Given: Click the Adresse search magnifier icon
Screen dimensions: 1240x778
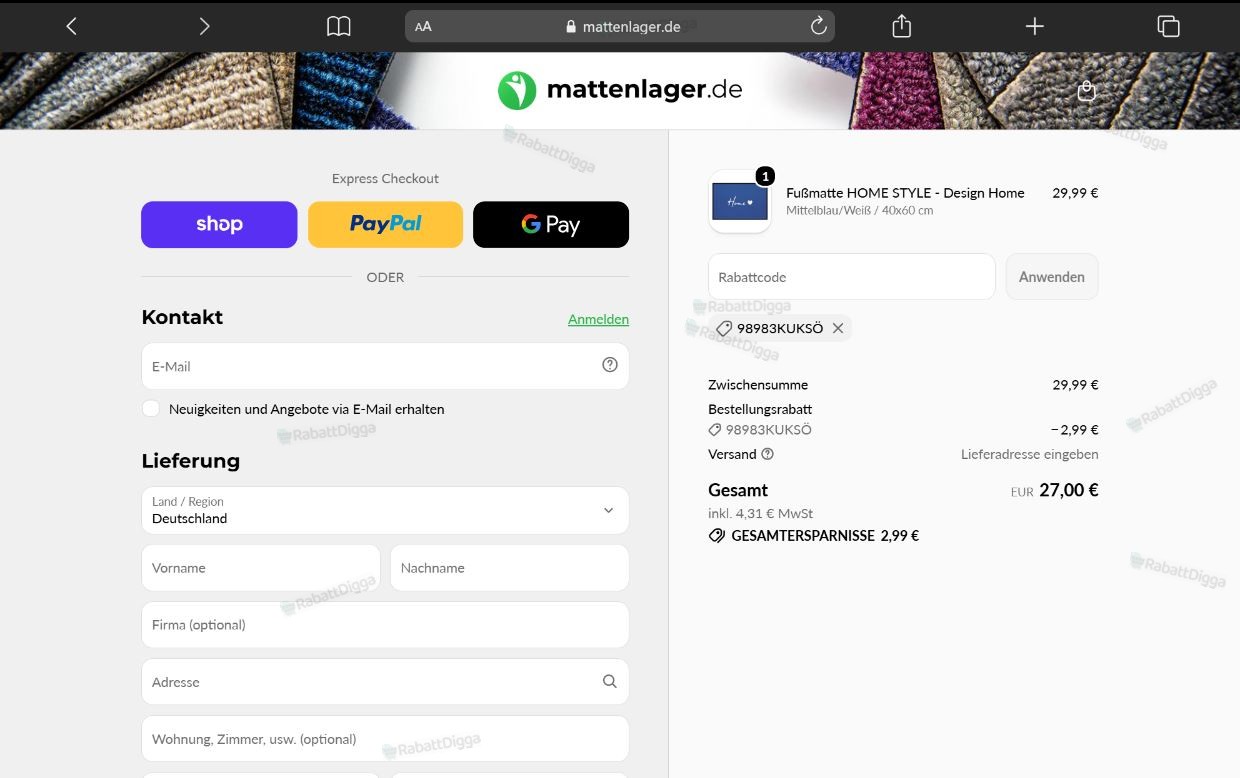Looking at the screenshot, I should tap(610, 681).
